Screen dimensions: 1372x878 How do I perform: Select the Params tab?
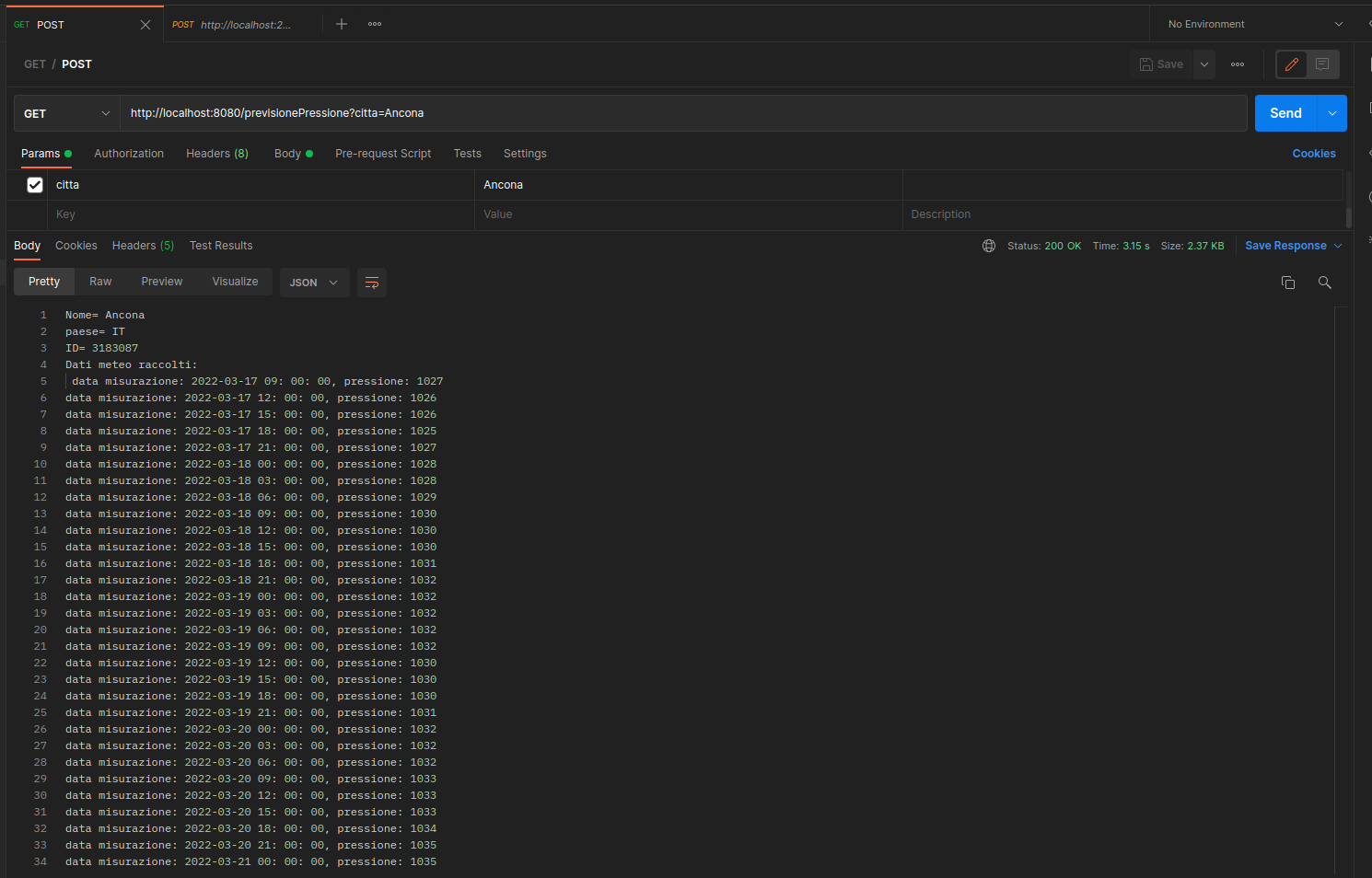(x=46, y=154)
